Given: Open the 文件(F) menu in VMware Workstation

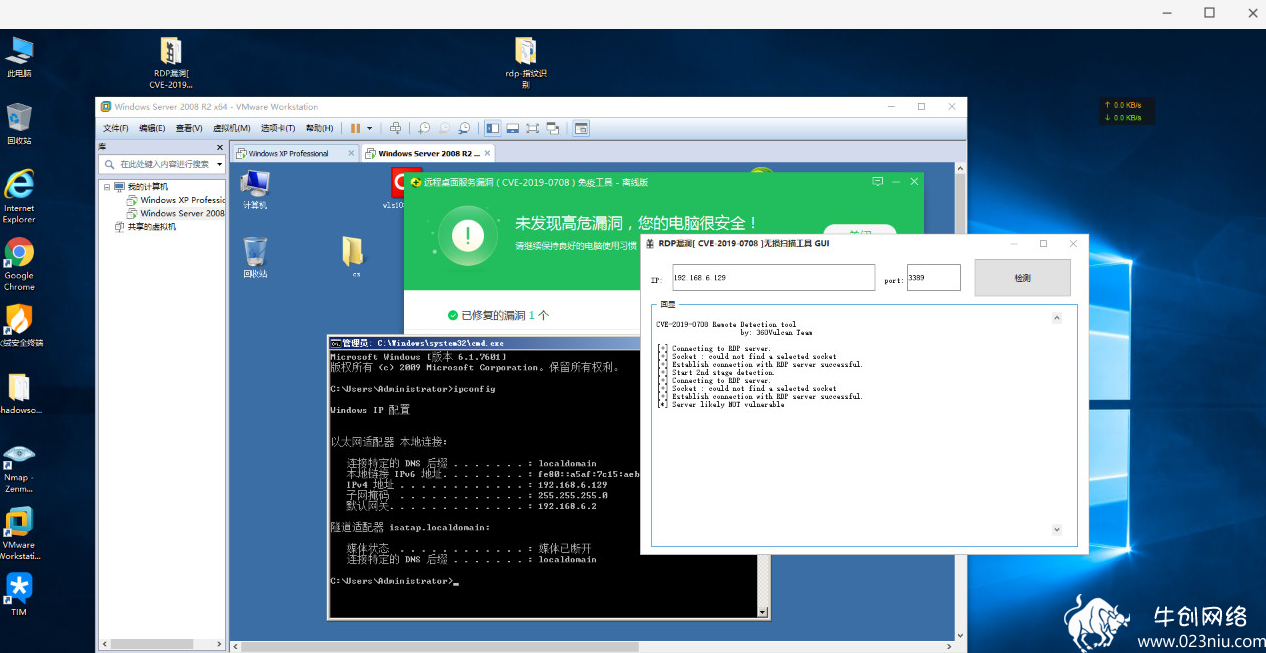Looking at the screenshot, I should click(116, 128).
